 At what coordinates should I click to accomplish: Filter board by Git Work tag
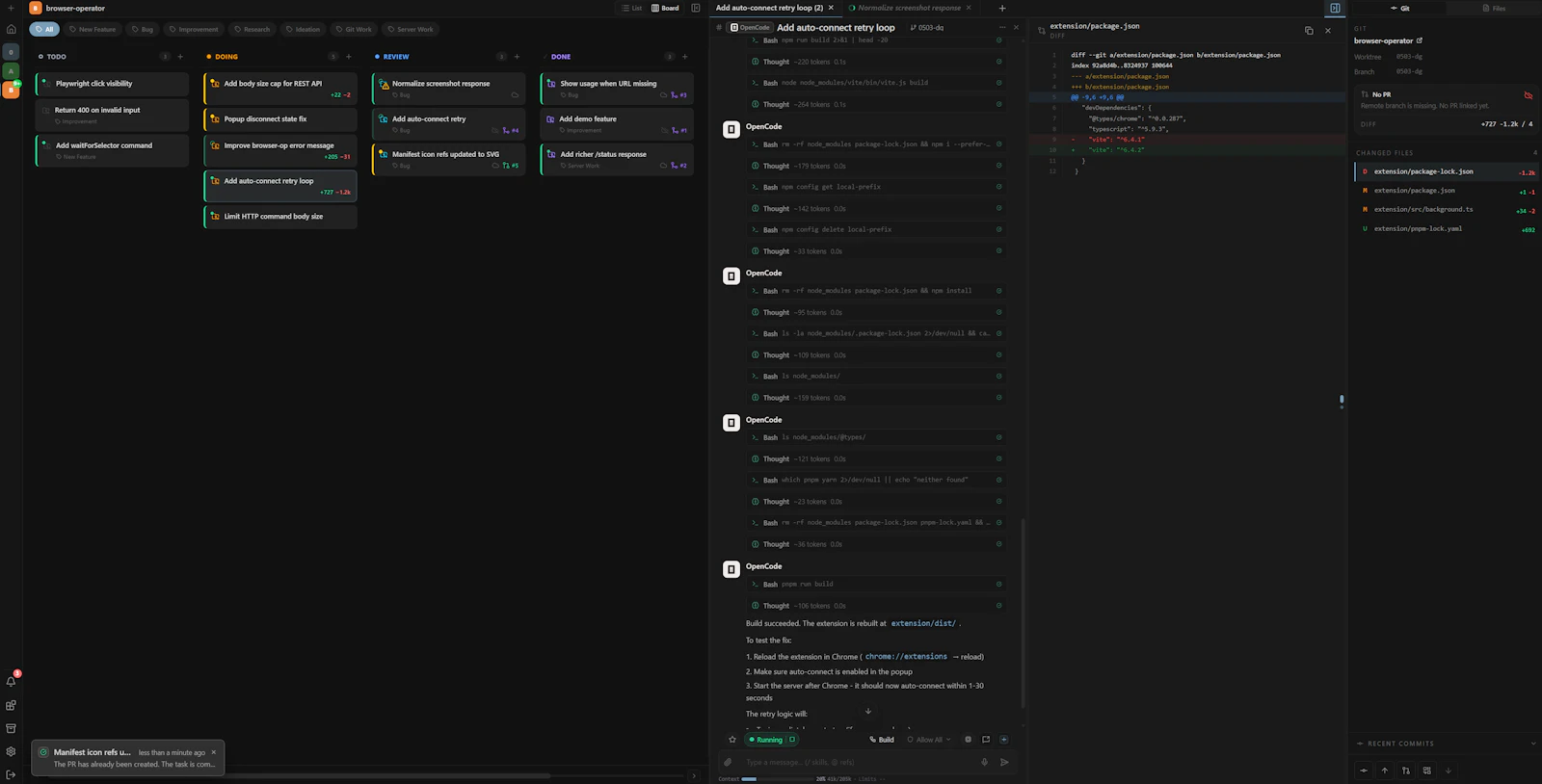[354, 29]
